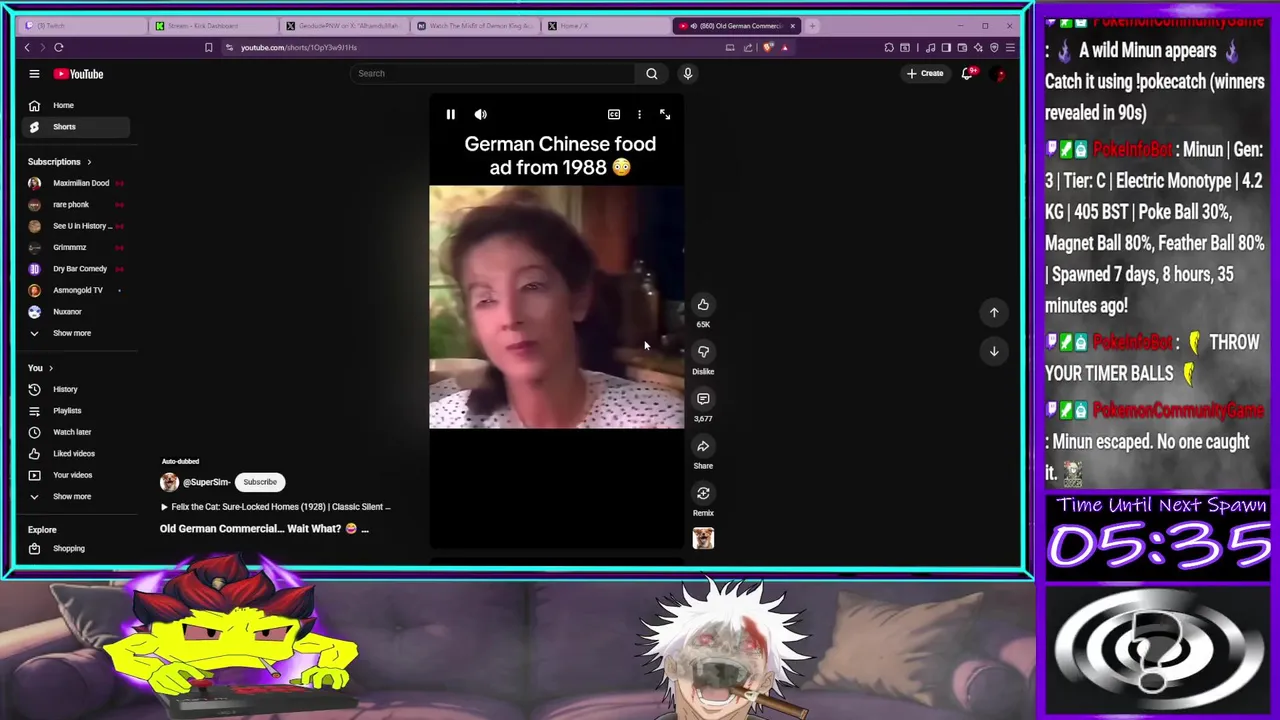Switch to Home / X tab
Image resolution: width=1280 pixels, height=720 pixels.
605,26
